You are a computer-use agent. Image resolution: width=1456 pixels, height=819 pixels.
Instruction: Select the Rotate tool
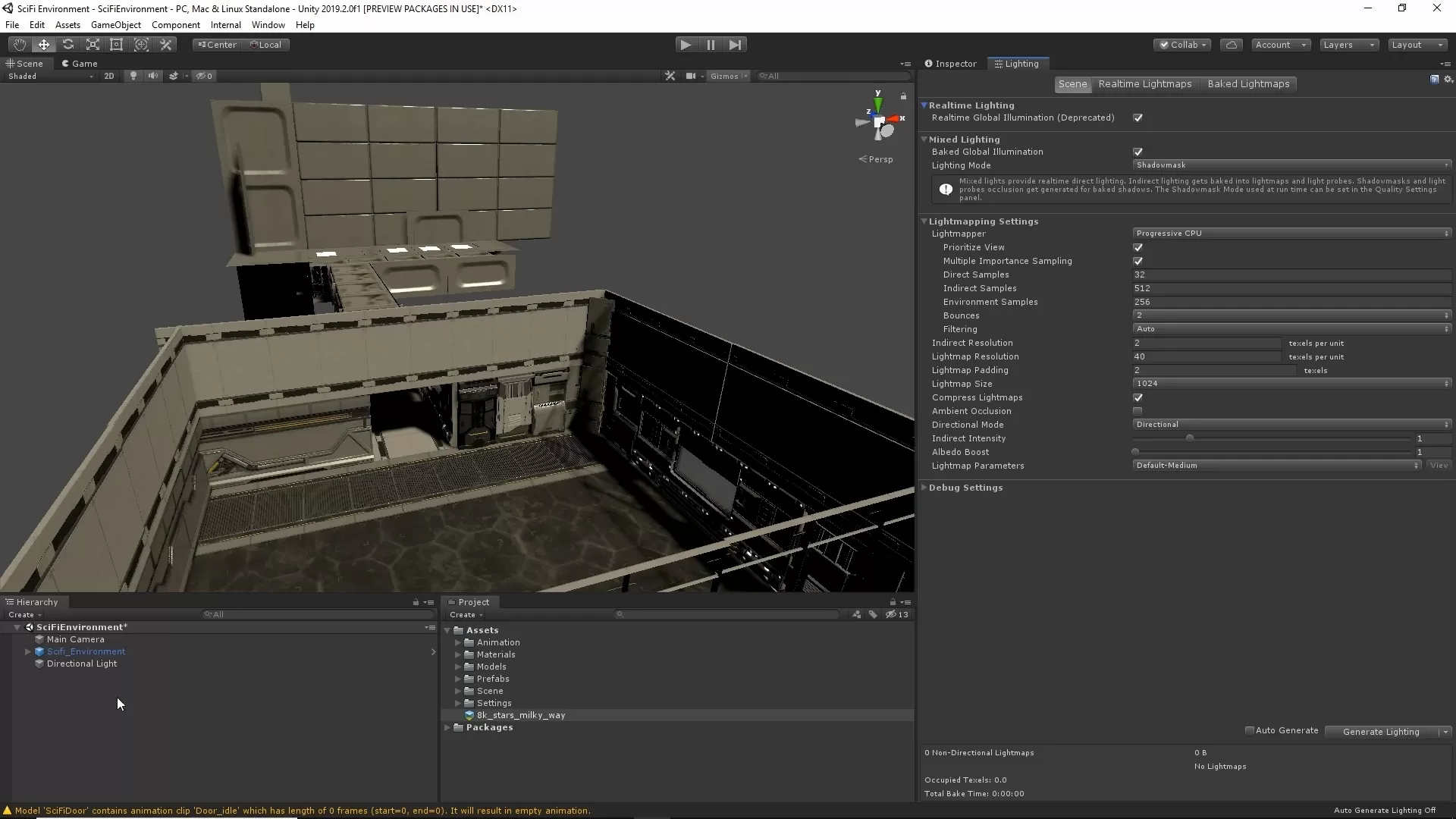pos(68,45)
